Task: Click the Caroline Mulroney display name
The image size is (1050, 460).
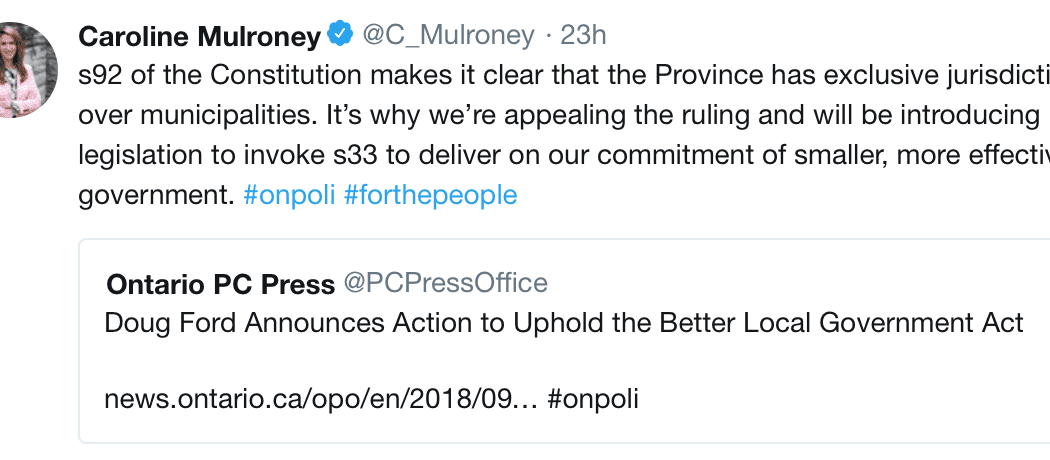Action: [199, 37]
